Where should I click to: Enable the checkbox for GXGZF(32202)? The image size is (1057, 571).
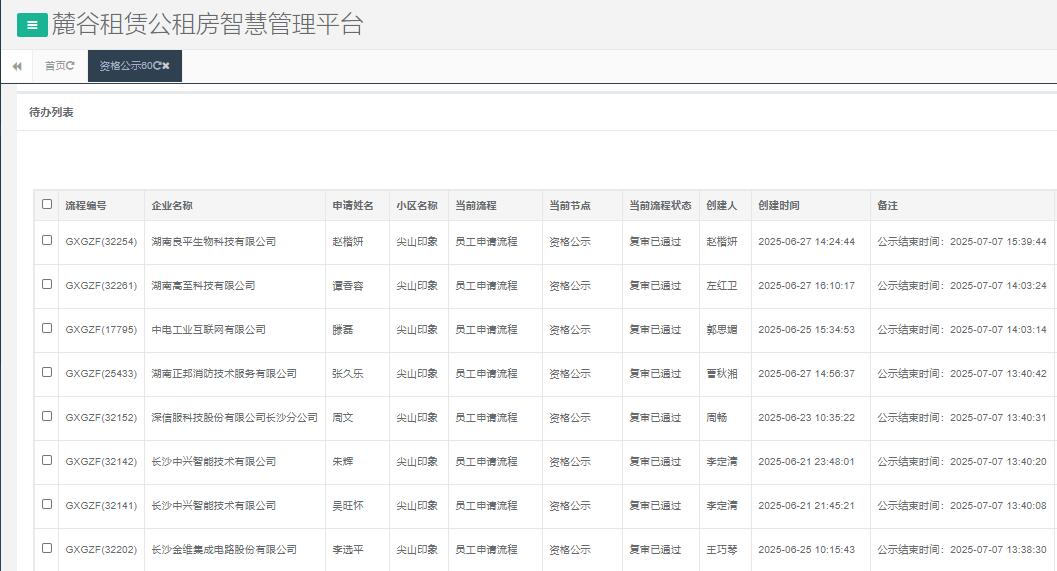pyautogui.click(x=47, y=548)
